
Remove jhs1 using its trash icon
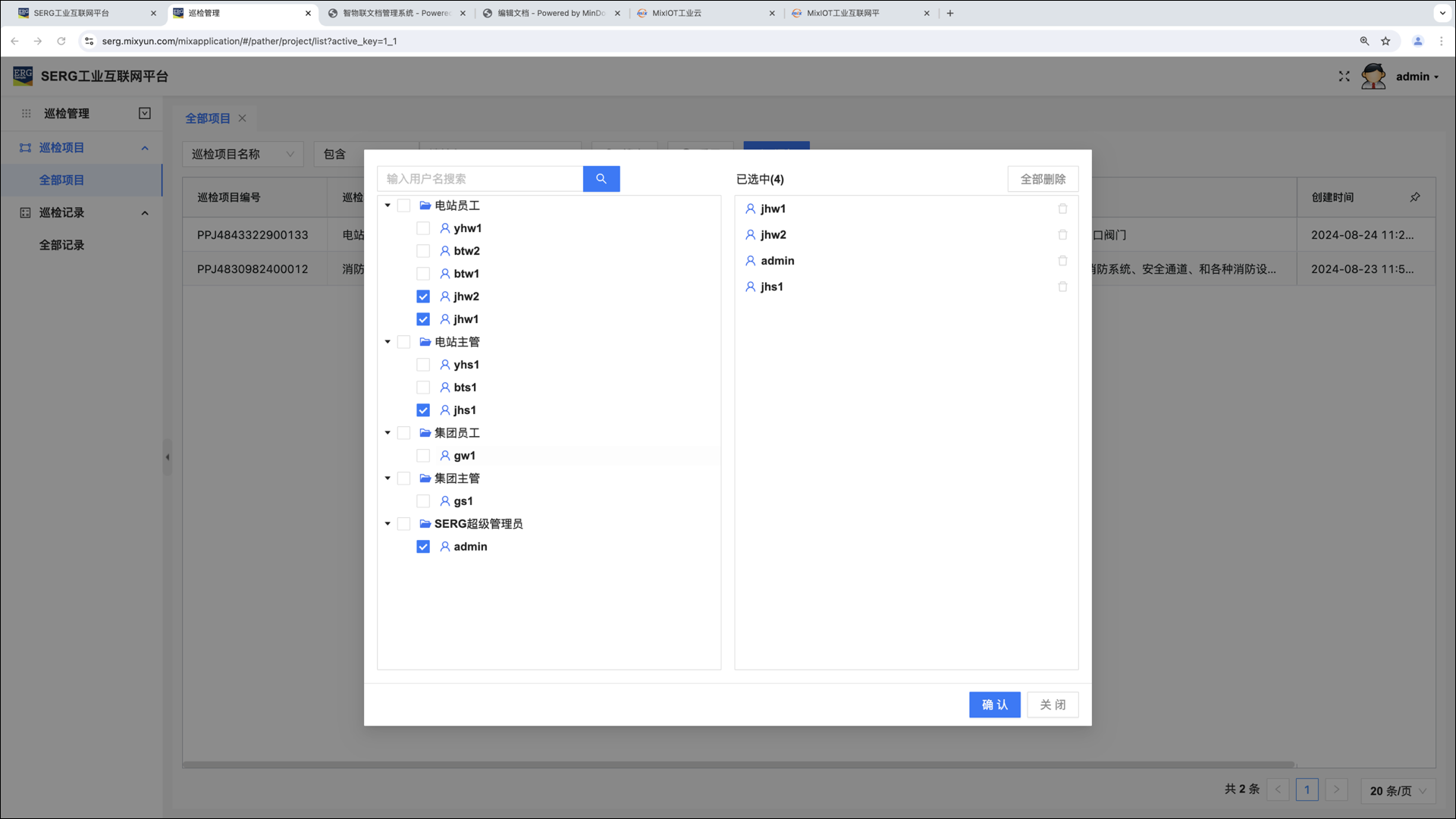pos(1062,287)
